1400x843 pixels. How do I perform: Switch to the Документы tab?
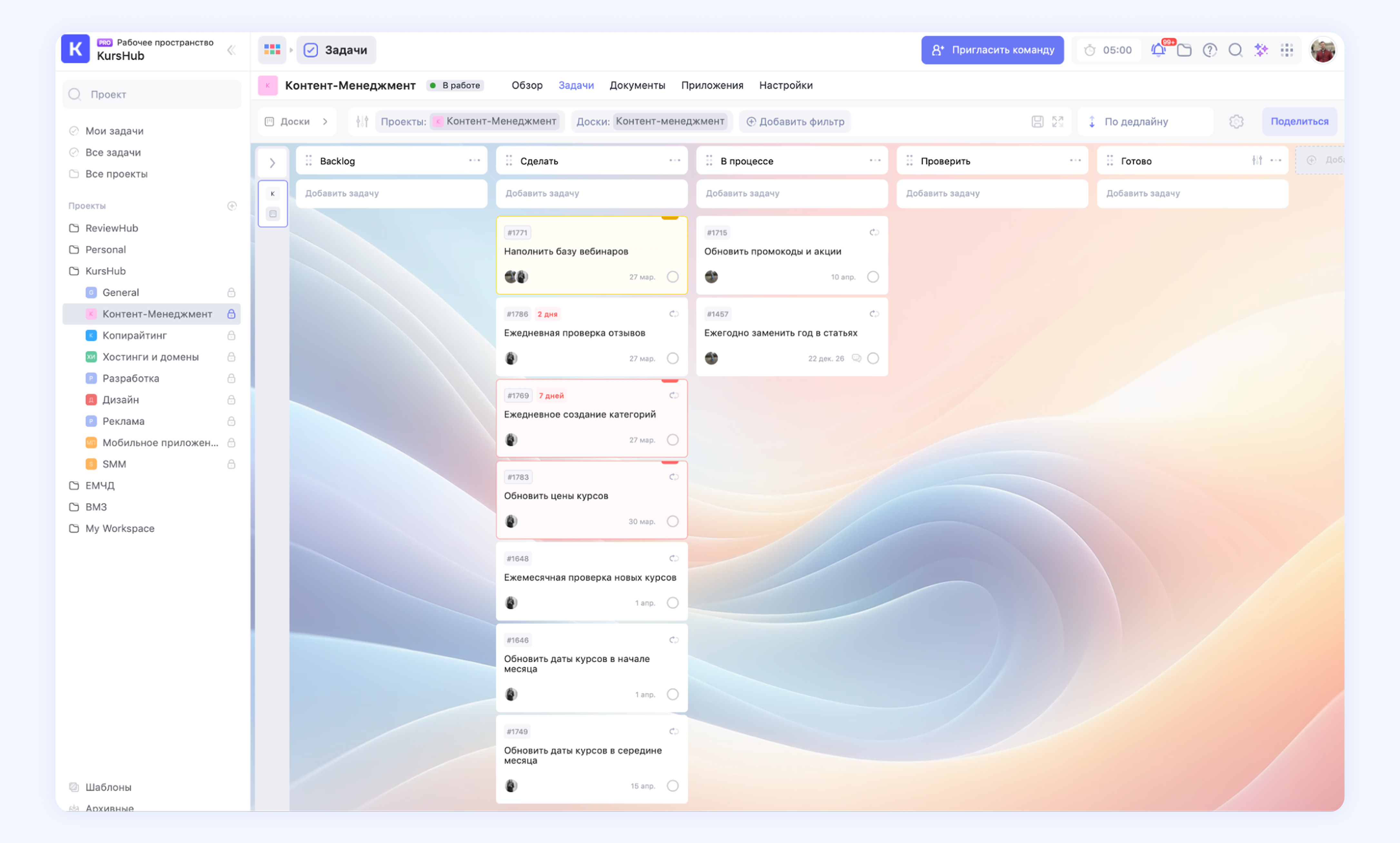coord(637,85)
